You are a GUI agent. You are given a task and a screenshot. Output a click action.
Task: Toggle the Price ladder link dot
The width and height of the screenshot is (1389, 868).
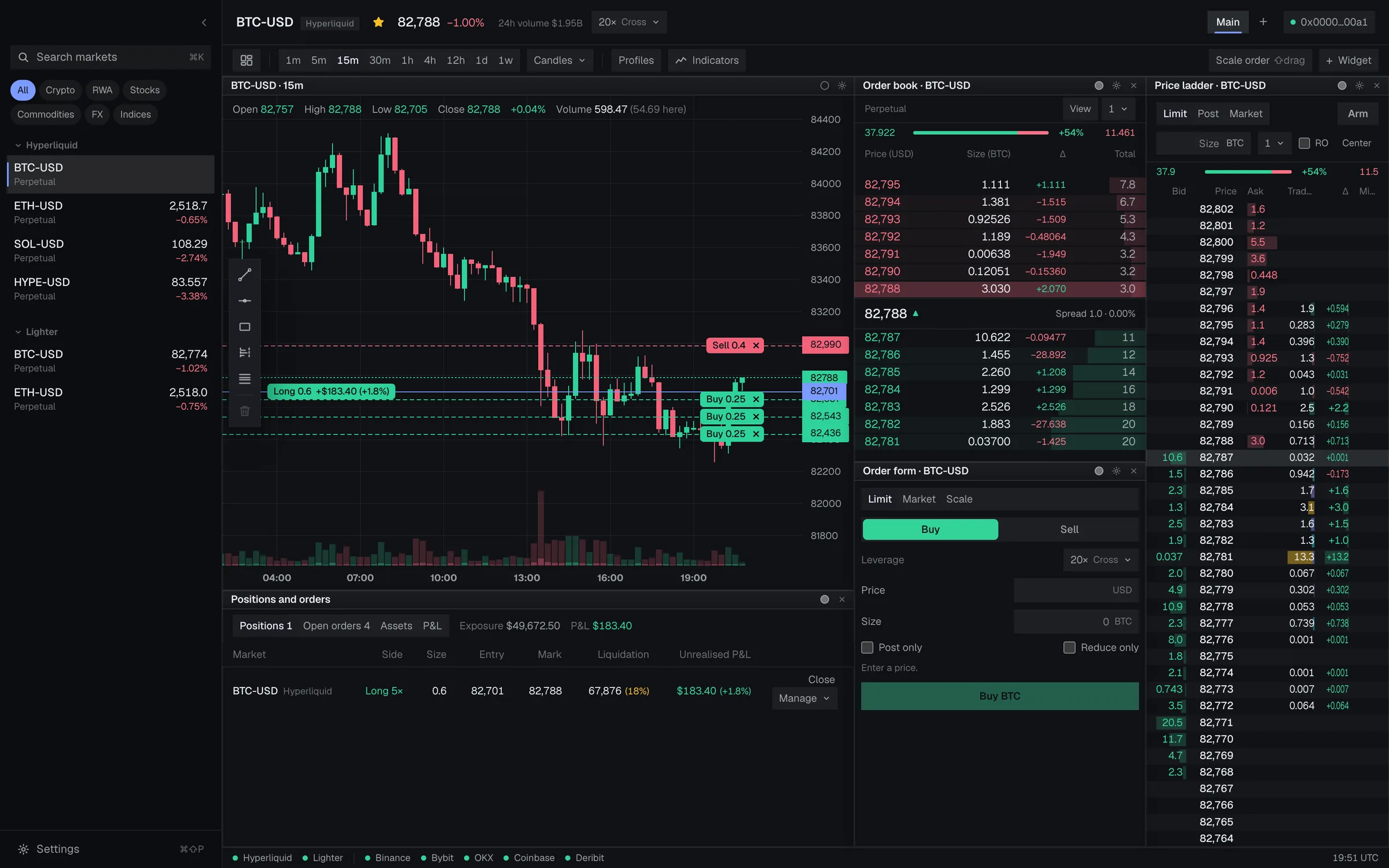click(1342, 86)
